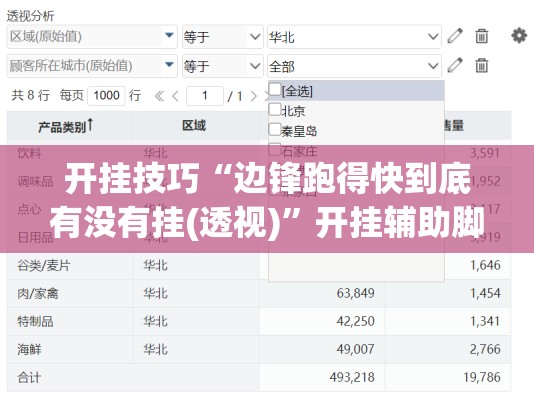534x399 pixels.
Task: Check the 北京 checkbox
Action: click(275, 109)
